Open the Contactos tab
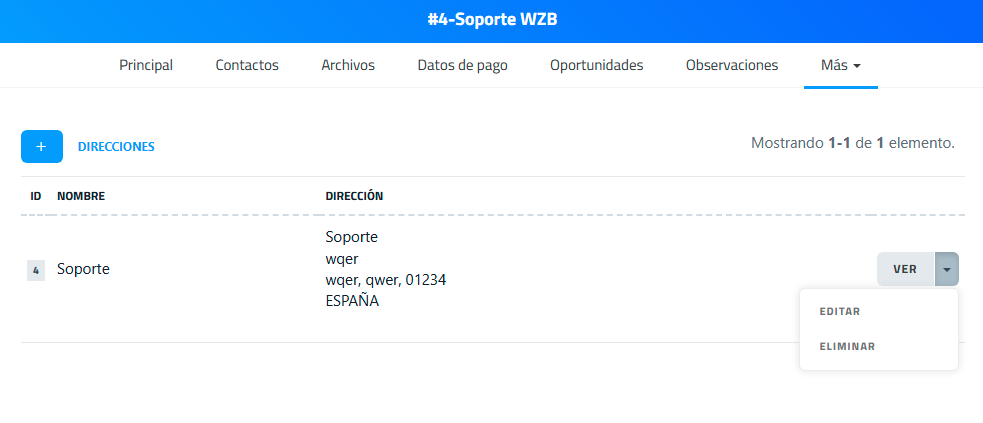 pos(247,65)
